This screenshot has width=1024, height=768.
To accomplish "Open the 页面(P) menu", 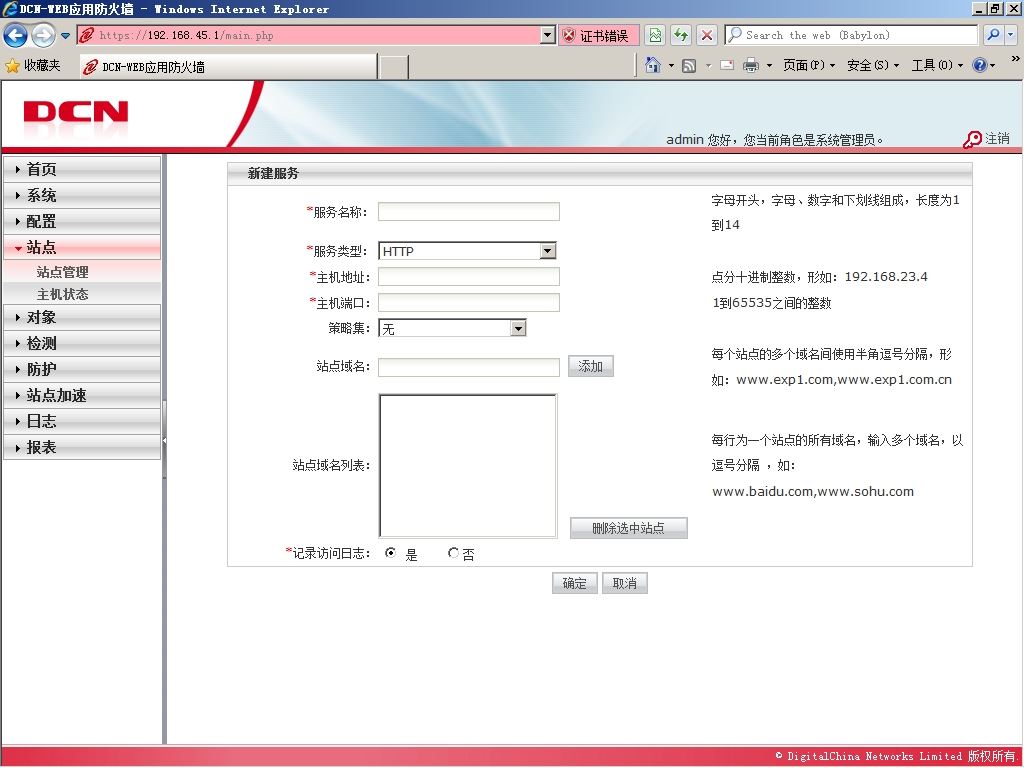I will pos(808,65).
